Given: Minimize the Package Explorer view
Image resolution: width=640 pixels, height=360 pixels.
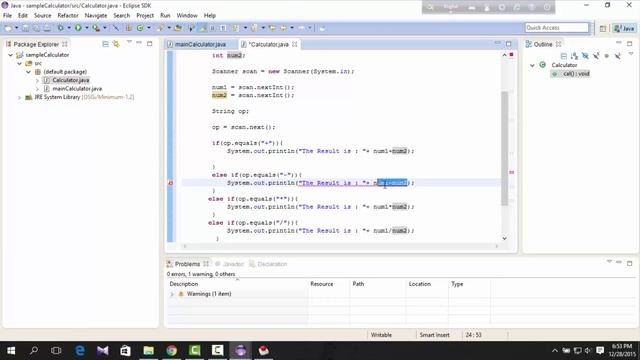Looking at the screenshot, I should pyautogui.click(x=139, y=42).
